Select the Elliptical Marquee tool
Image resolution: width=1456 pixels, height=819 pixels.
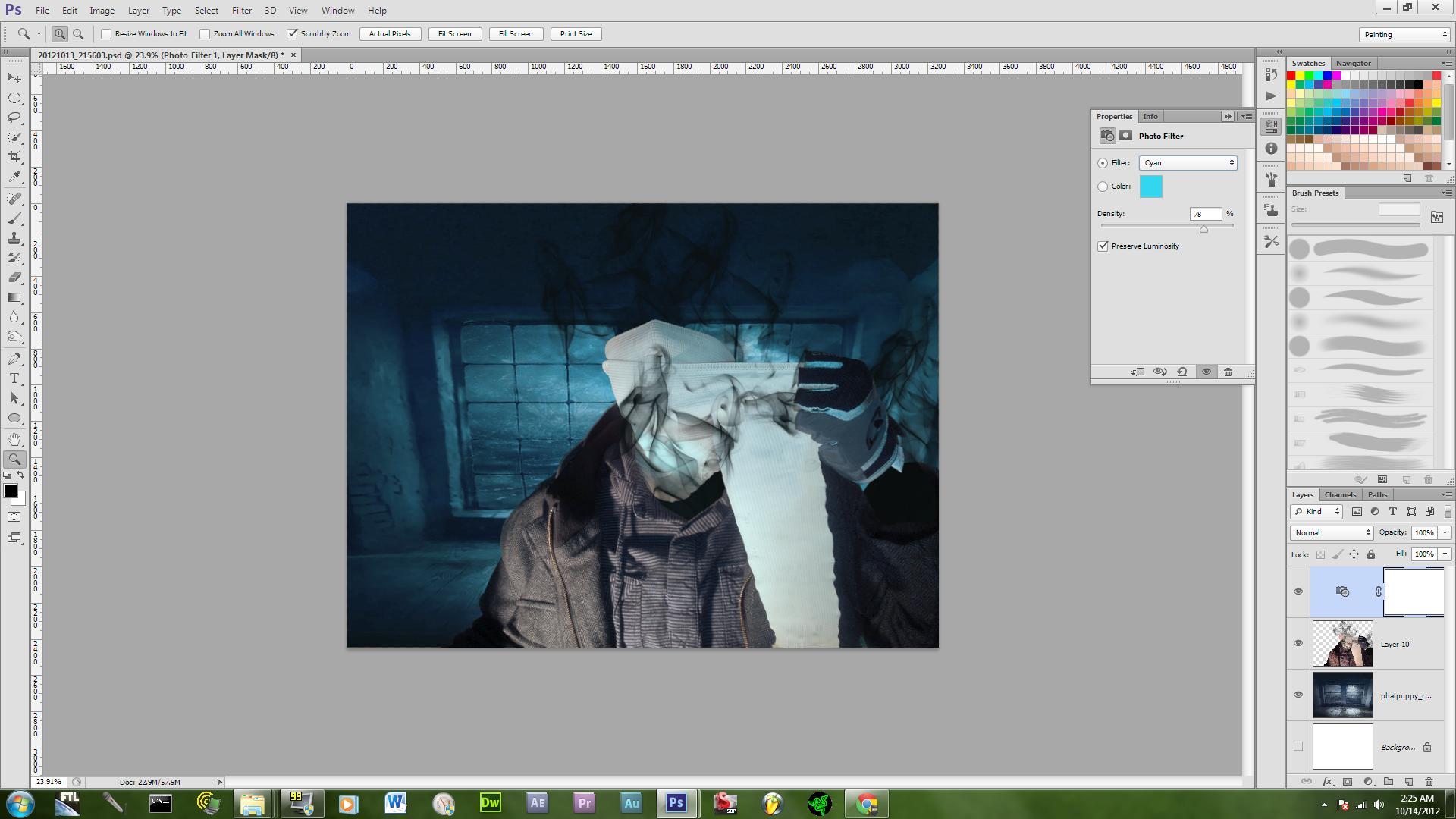[14, 98]
